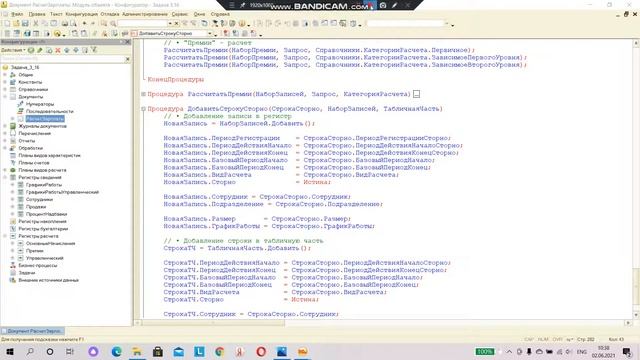Open the Photos app icon in the taskbar
The width and height of the screenshot is (640, 360).
pos(282,351)
